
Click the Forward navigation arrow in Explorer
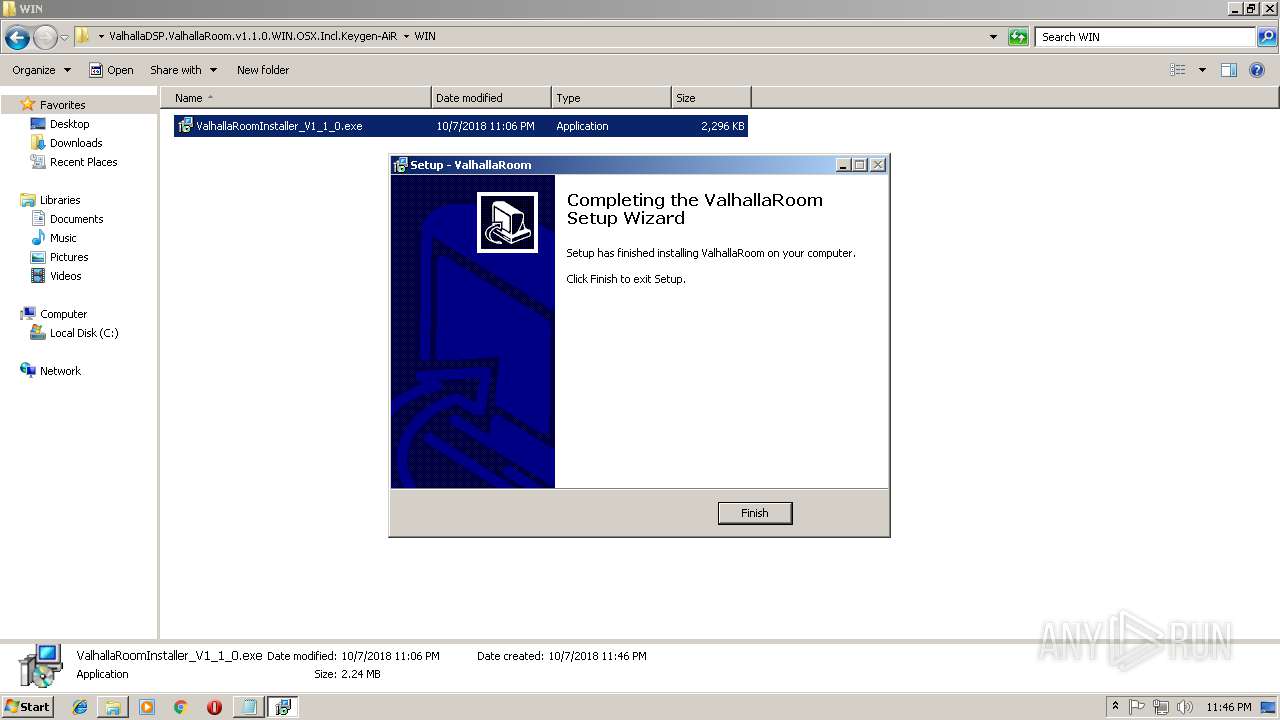click(45, 38)
